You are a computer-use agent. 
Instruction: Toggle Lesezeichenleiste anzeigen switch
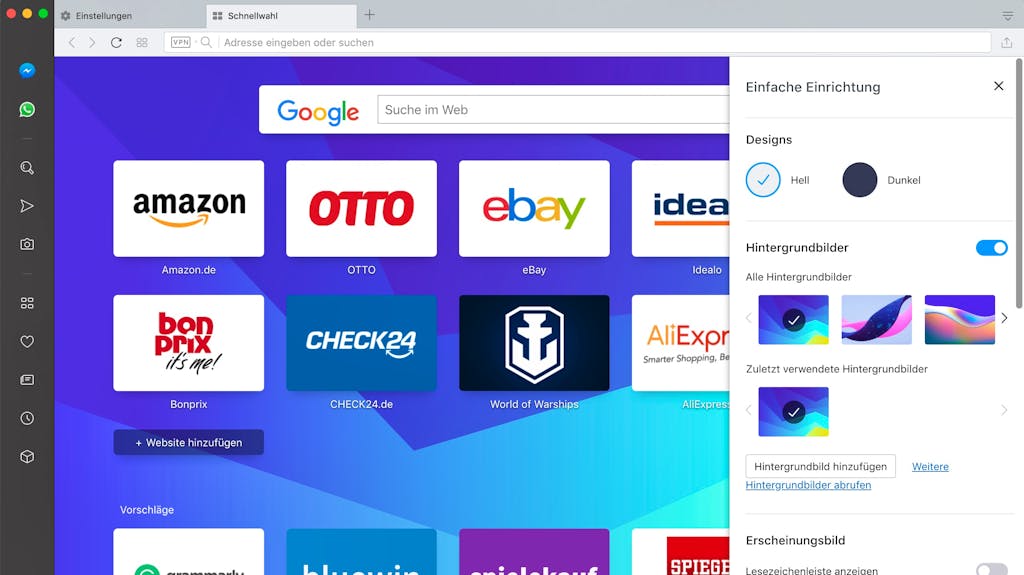pyautogui.click(x=991, y=570)
